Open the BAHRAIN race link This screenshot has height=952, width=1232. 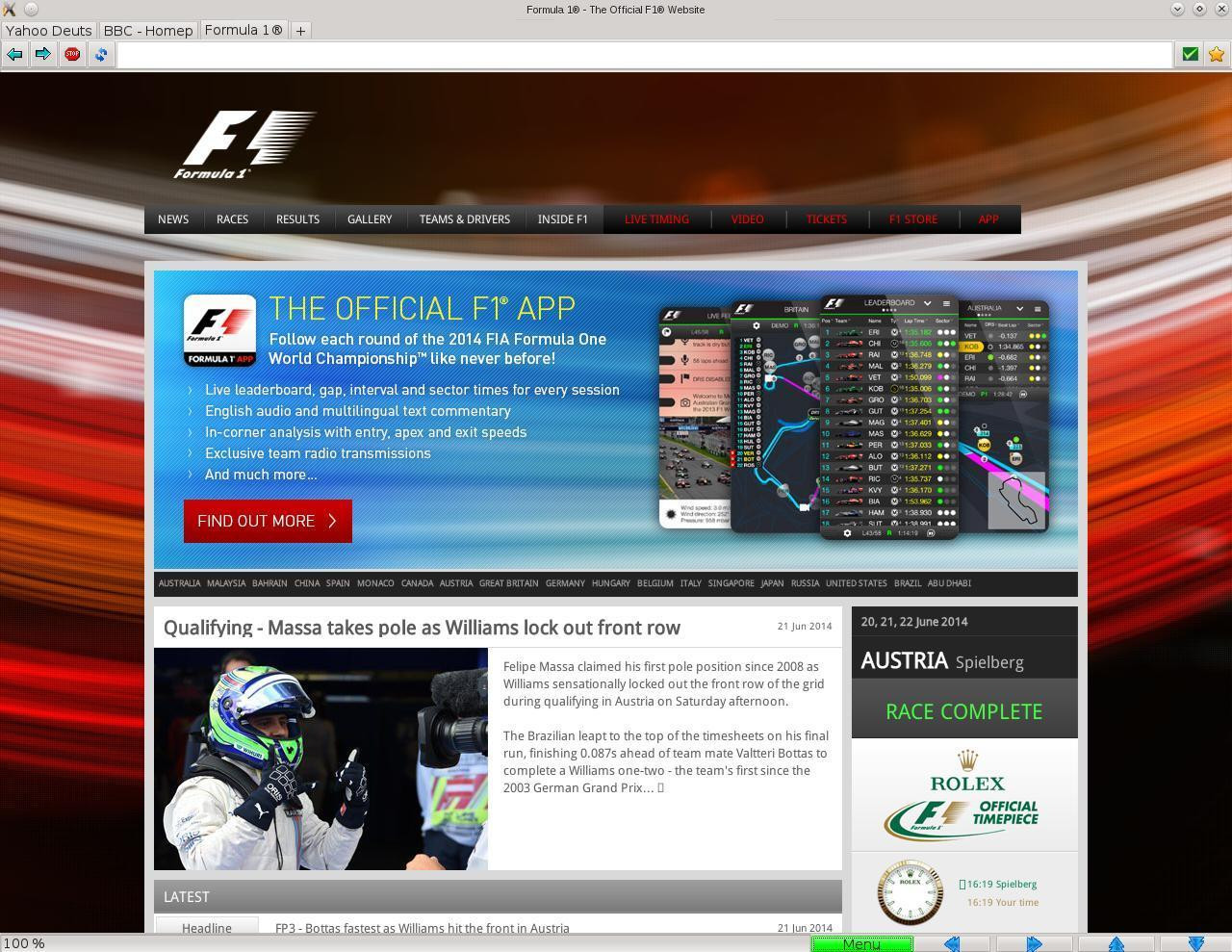[269, 583]
